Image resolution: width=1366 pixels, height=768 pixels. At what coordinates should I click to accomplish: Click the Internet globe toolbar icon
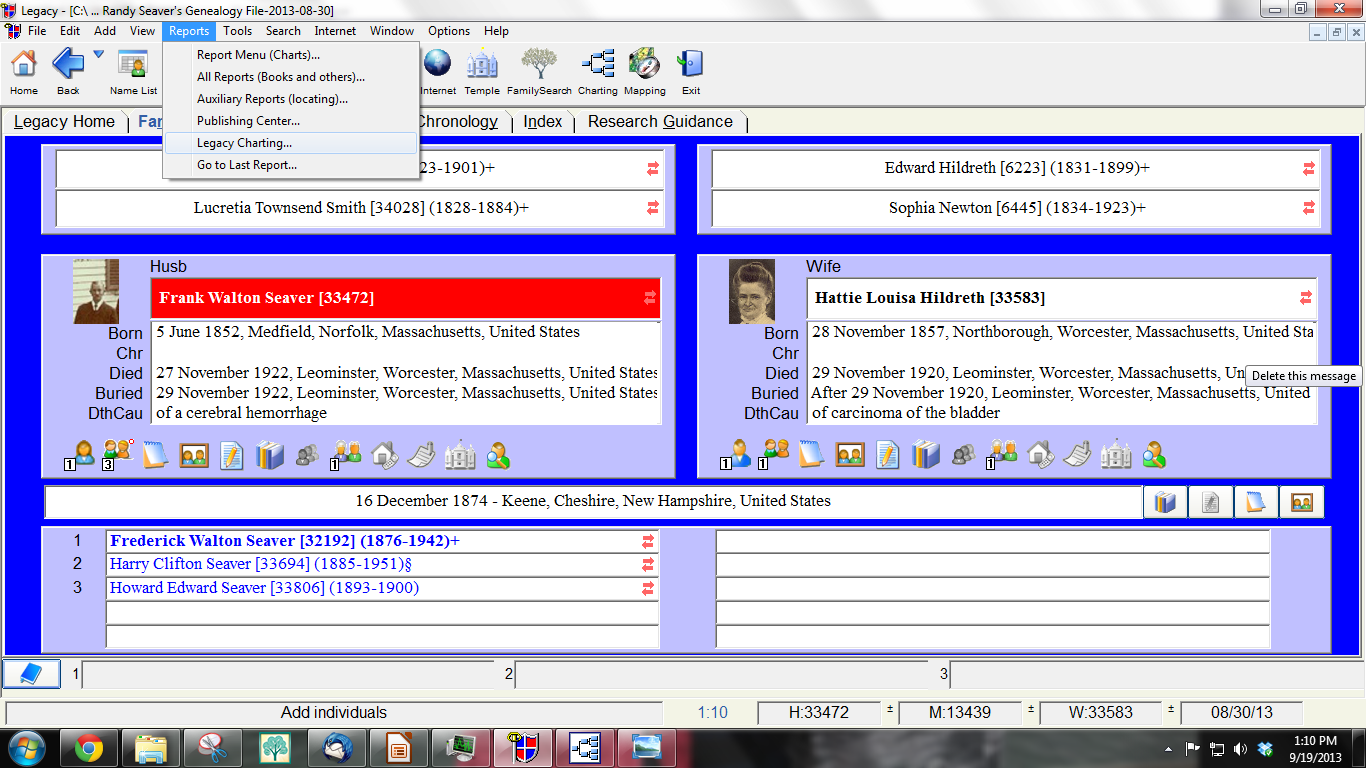[437, 65]
